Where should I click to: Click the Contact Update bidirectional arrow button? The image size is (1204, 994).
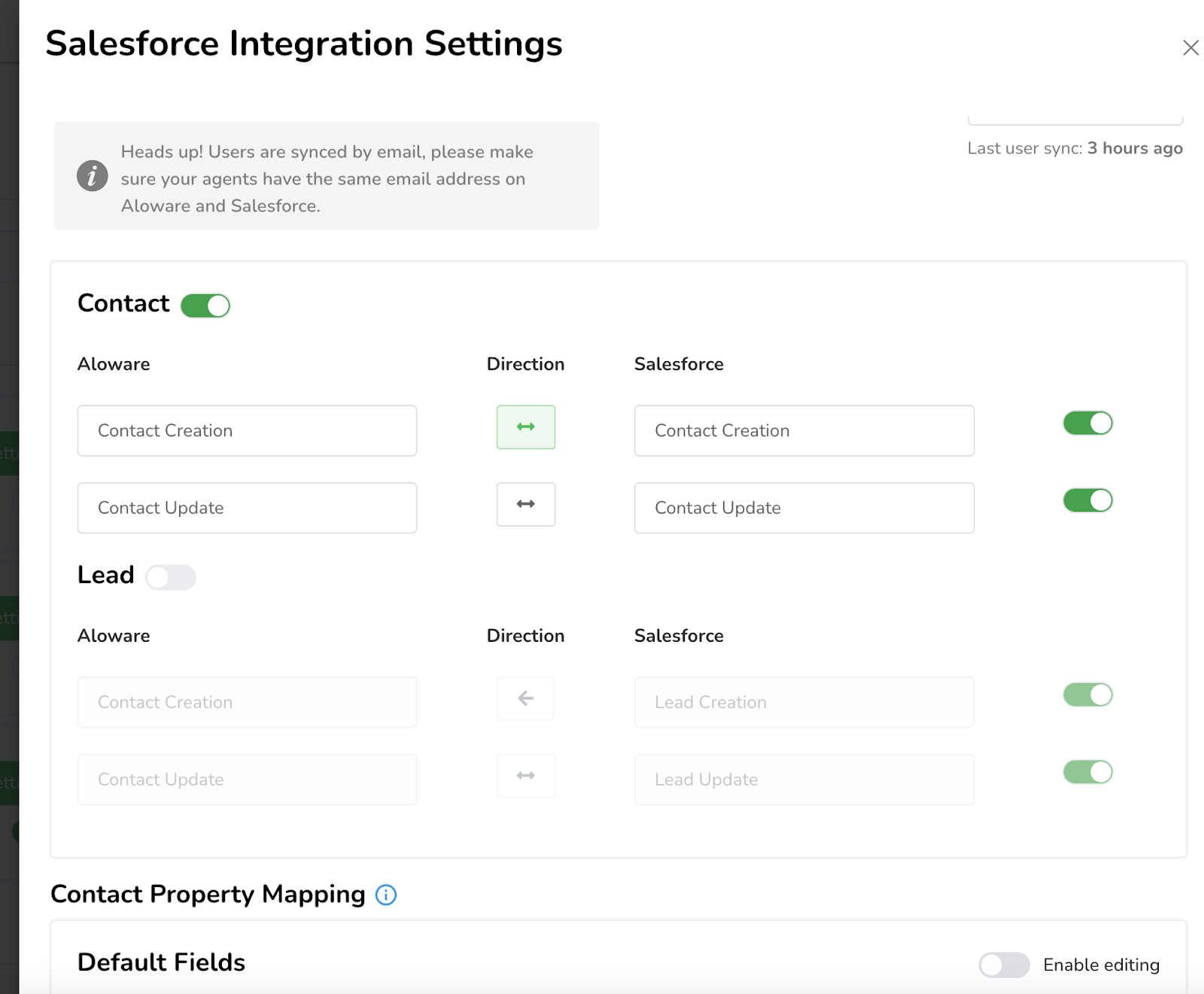526,504
